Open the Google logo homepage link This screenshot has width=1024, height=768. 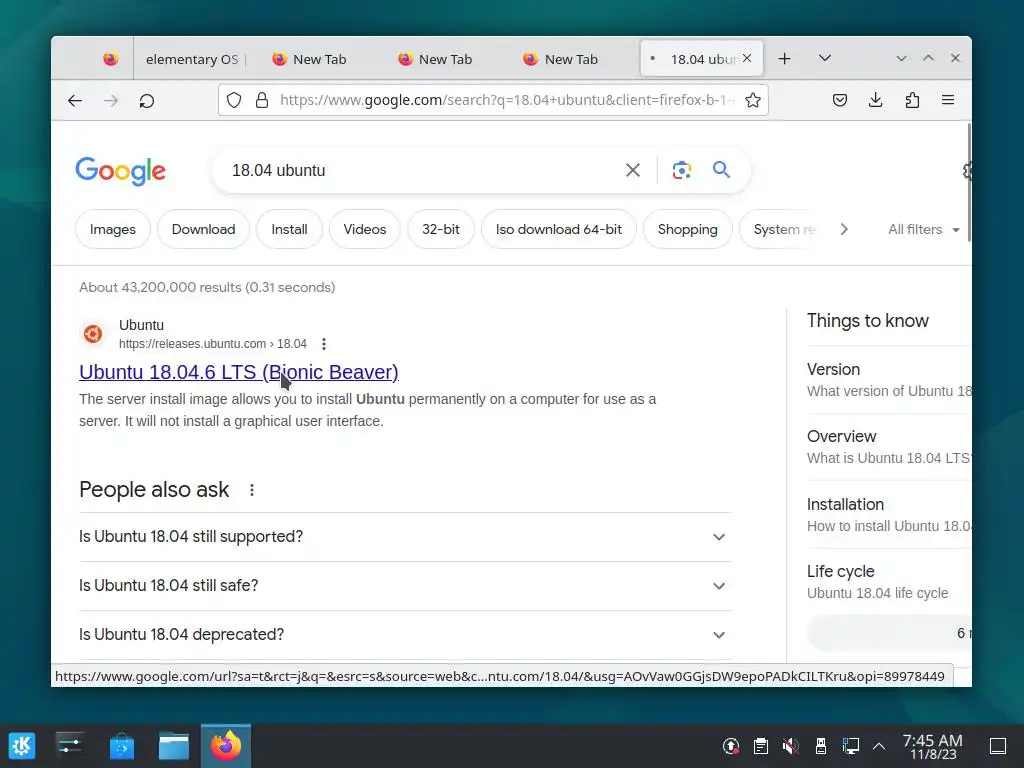120,170
